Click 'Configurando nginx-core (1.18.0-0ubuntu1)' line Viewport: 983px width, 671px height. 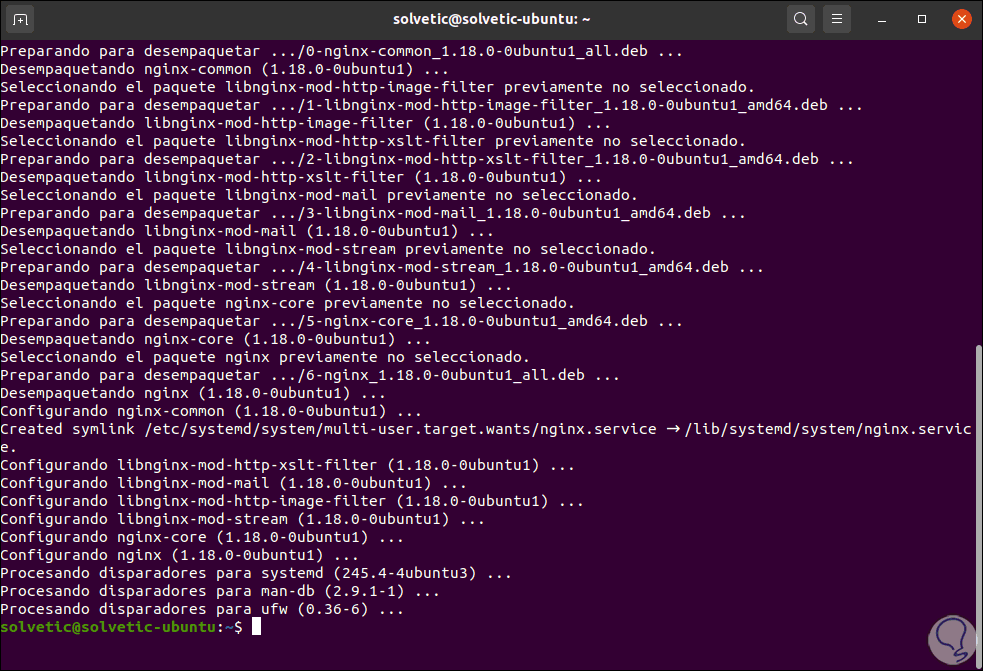[x=202, y=537]
